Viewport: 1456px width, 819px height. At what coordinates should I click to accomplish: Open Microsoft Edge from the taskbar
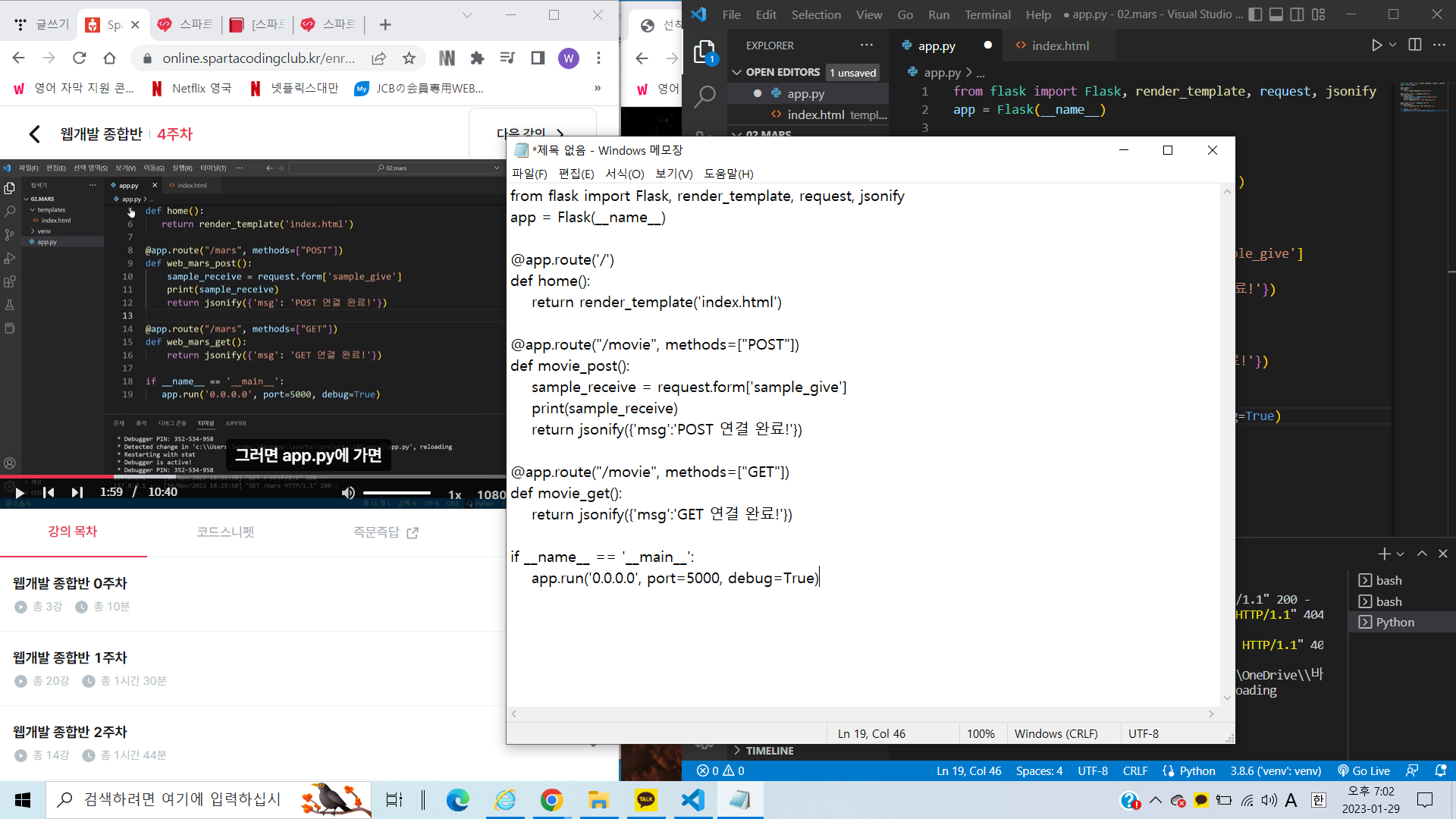click(458, 800)
